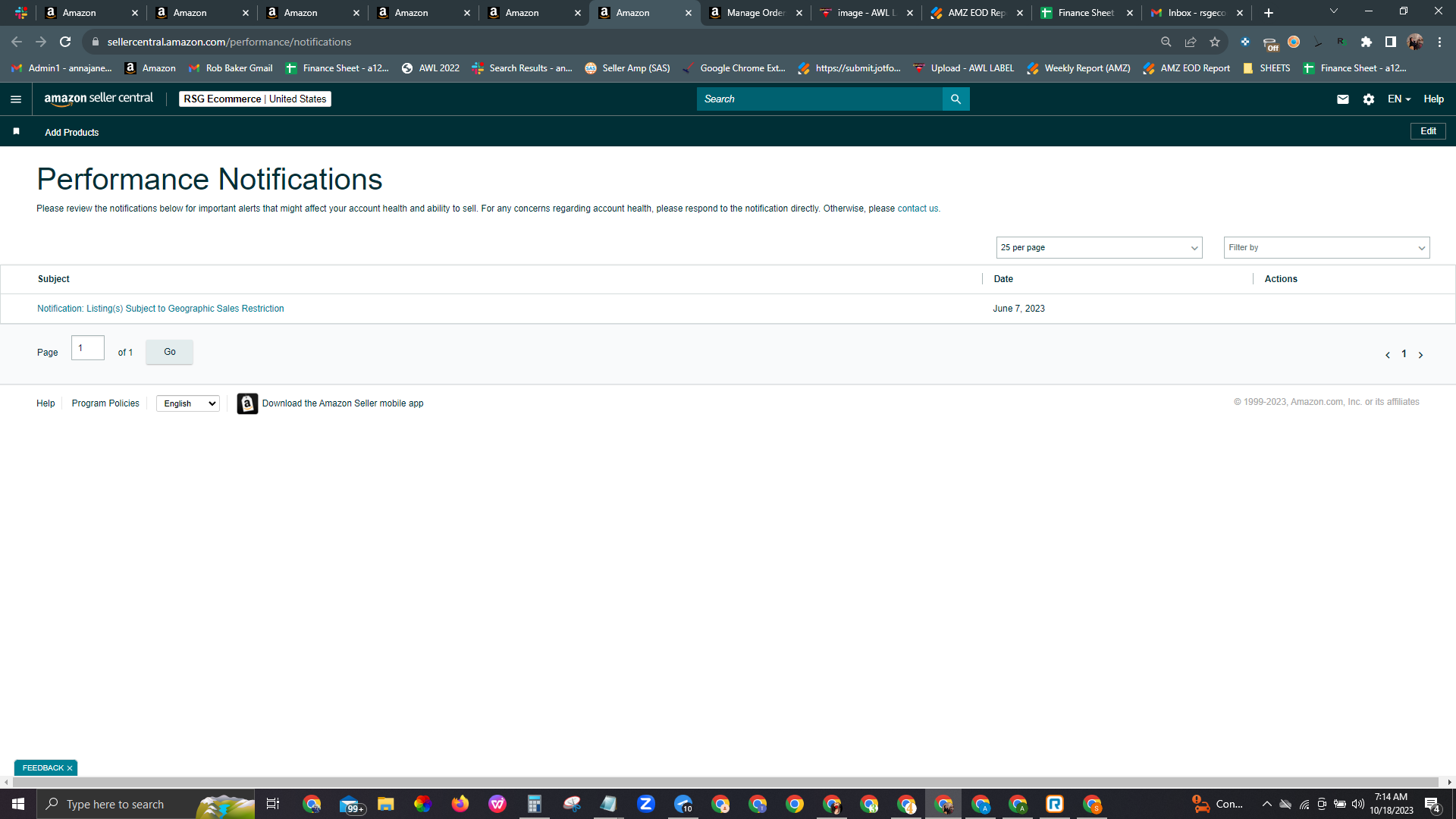Click the share page icon in address bar

pos(1191,42)
